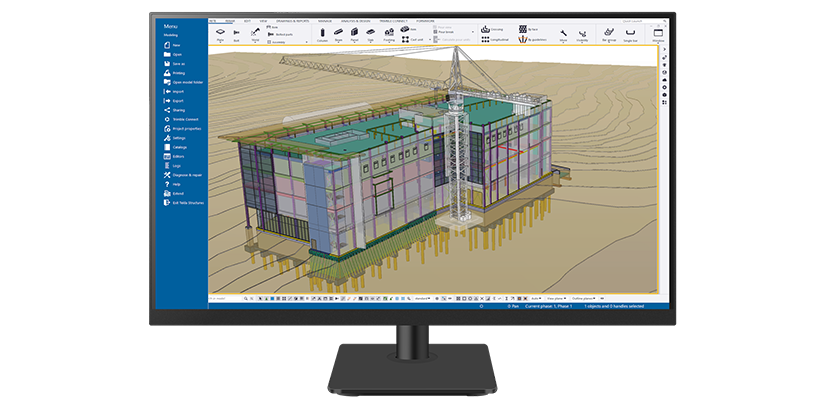Click the wrench icon in ribbon

coord(564,35)
